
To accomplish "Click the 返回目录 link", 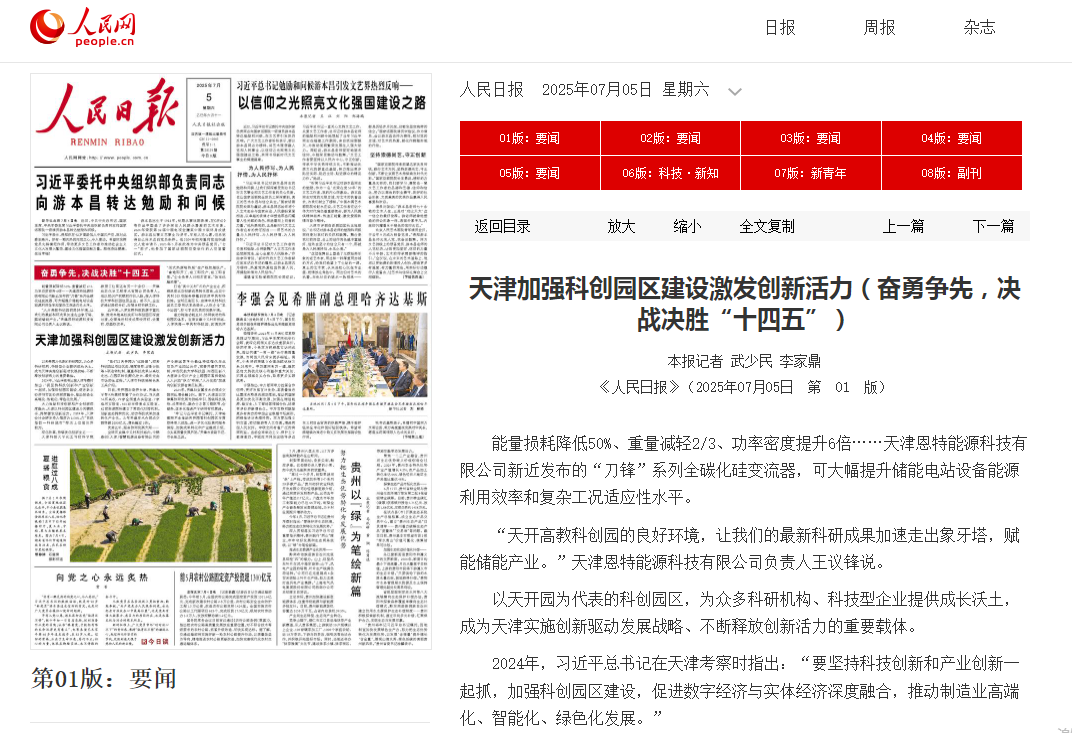I will (502, 226).
